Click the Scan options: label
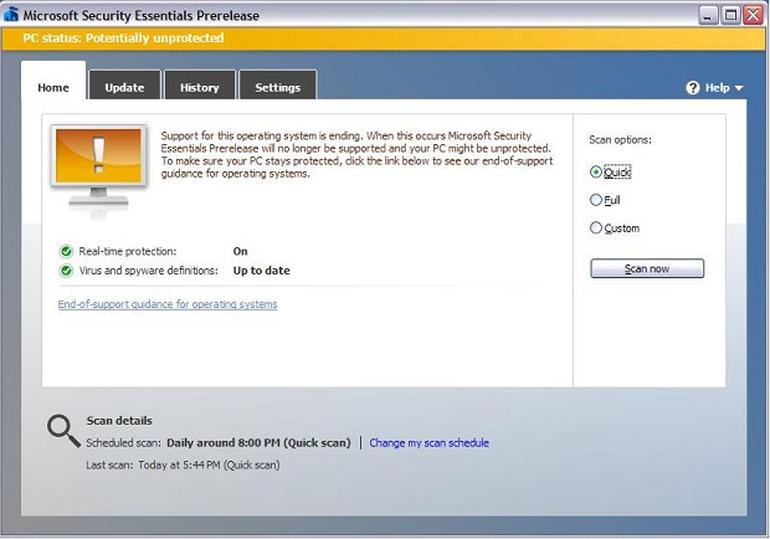Image resolution: width=770 pixels, height=539 pixels. [620, 140]
